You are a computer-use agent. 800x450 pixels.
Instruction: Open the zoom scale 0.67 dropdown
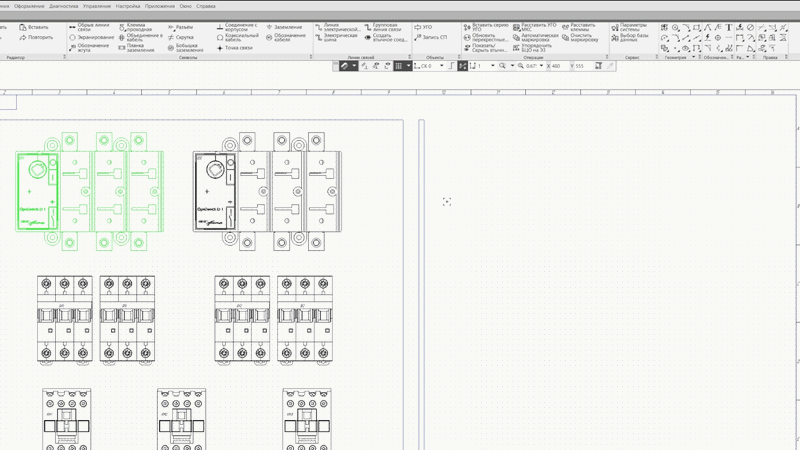pyautogui.click(x=541, y=66)
